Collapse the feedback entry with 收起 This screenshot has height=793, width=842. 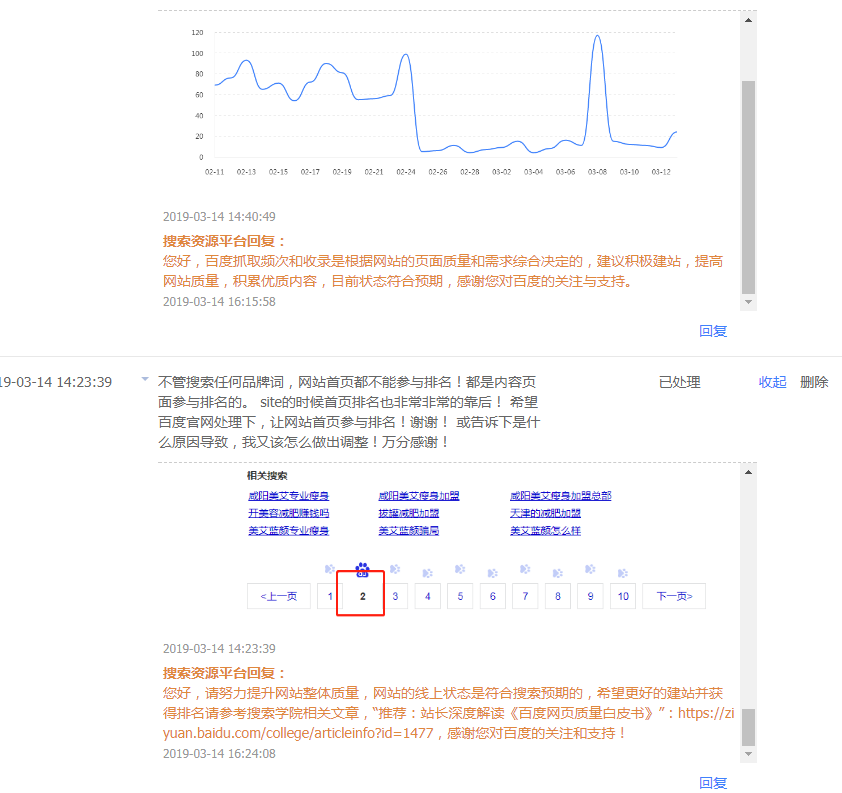(772, 382)
